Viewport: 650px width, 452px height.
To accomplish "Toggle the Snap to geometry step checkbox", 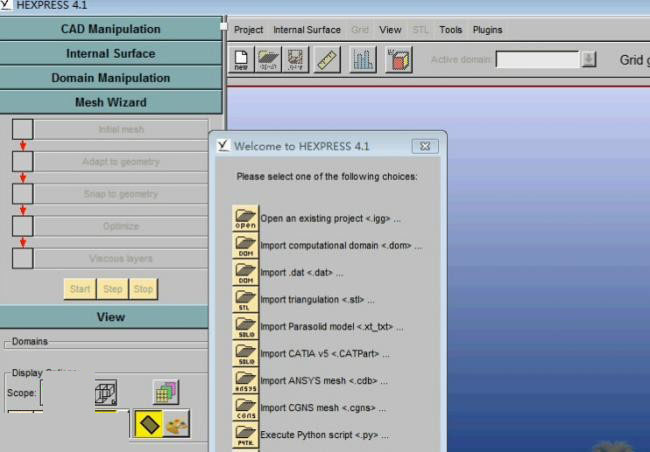I will [22, 194].
